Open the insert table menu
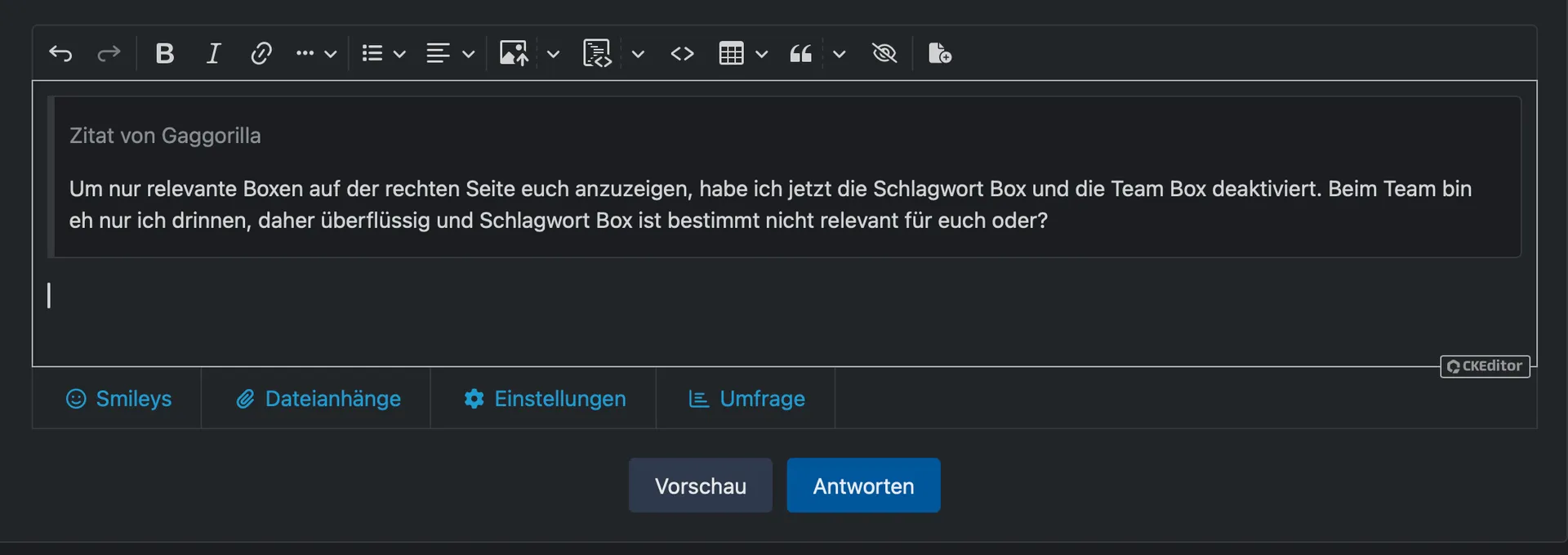 742,54
